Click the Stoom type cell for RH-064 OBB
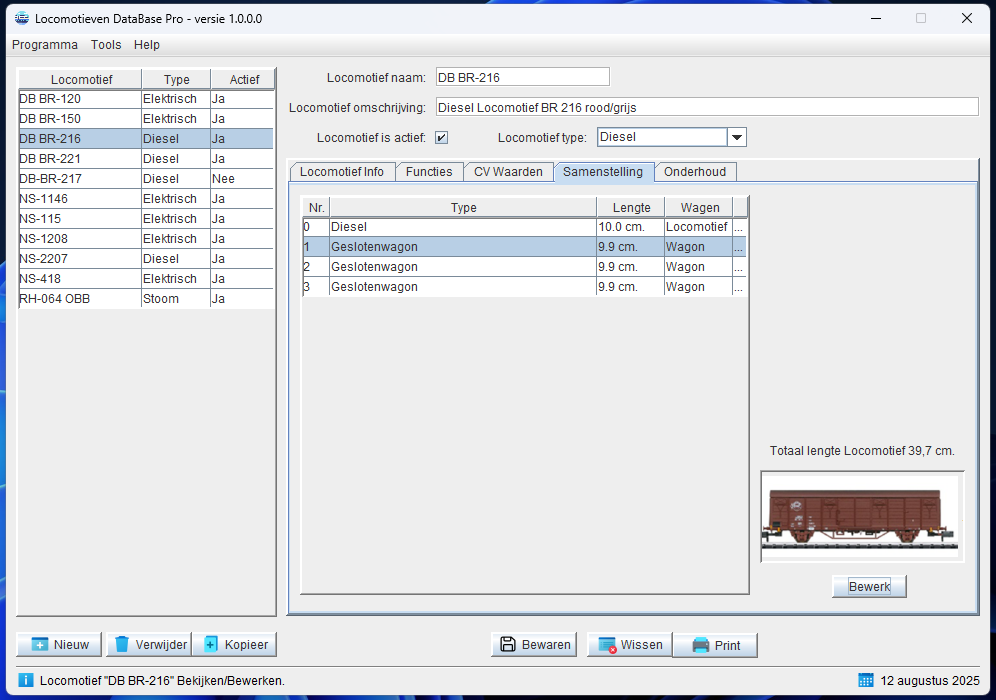This screenshot has height=700, width=996. (x=175, y=299)
